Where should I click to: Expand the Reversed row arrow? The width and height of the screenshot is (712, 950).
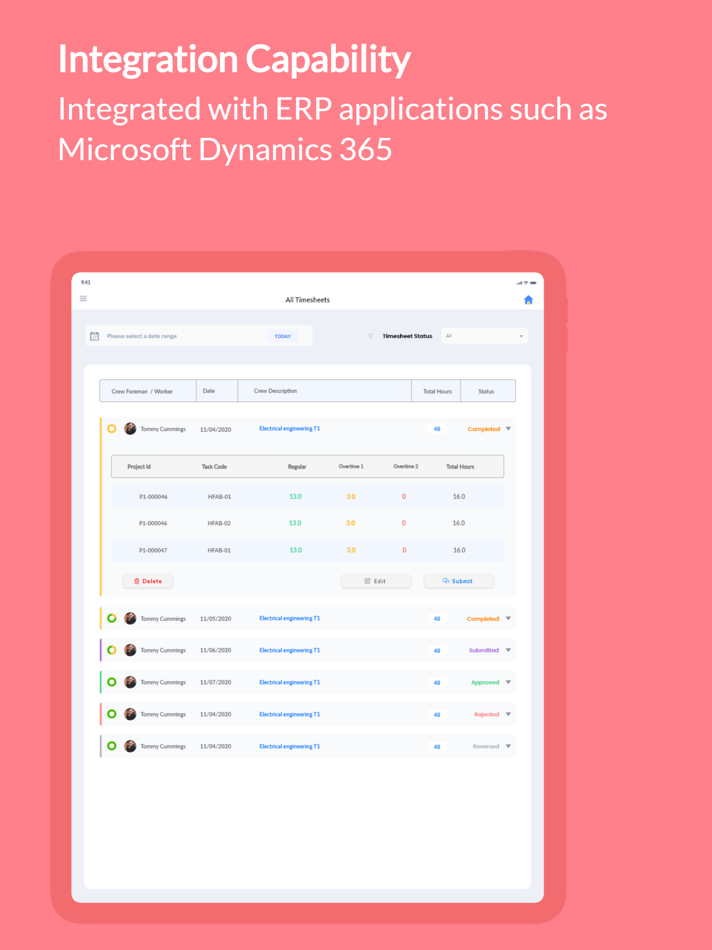(x=508, y=746)
